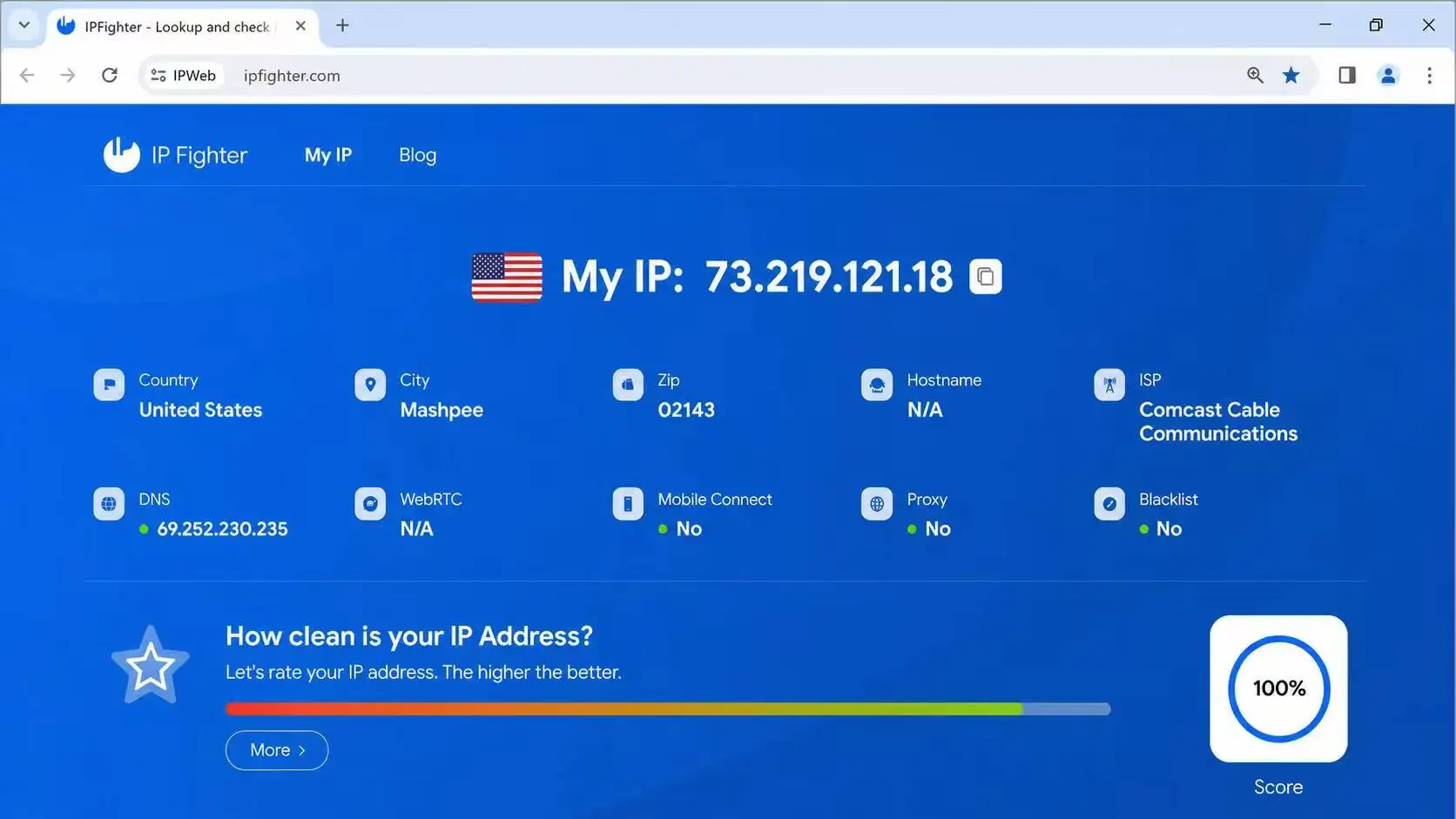Open the browser zoom magnifier icon
Screen dimensions: 1456x819
coord(1255,76)
